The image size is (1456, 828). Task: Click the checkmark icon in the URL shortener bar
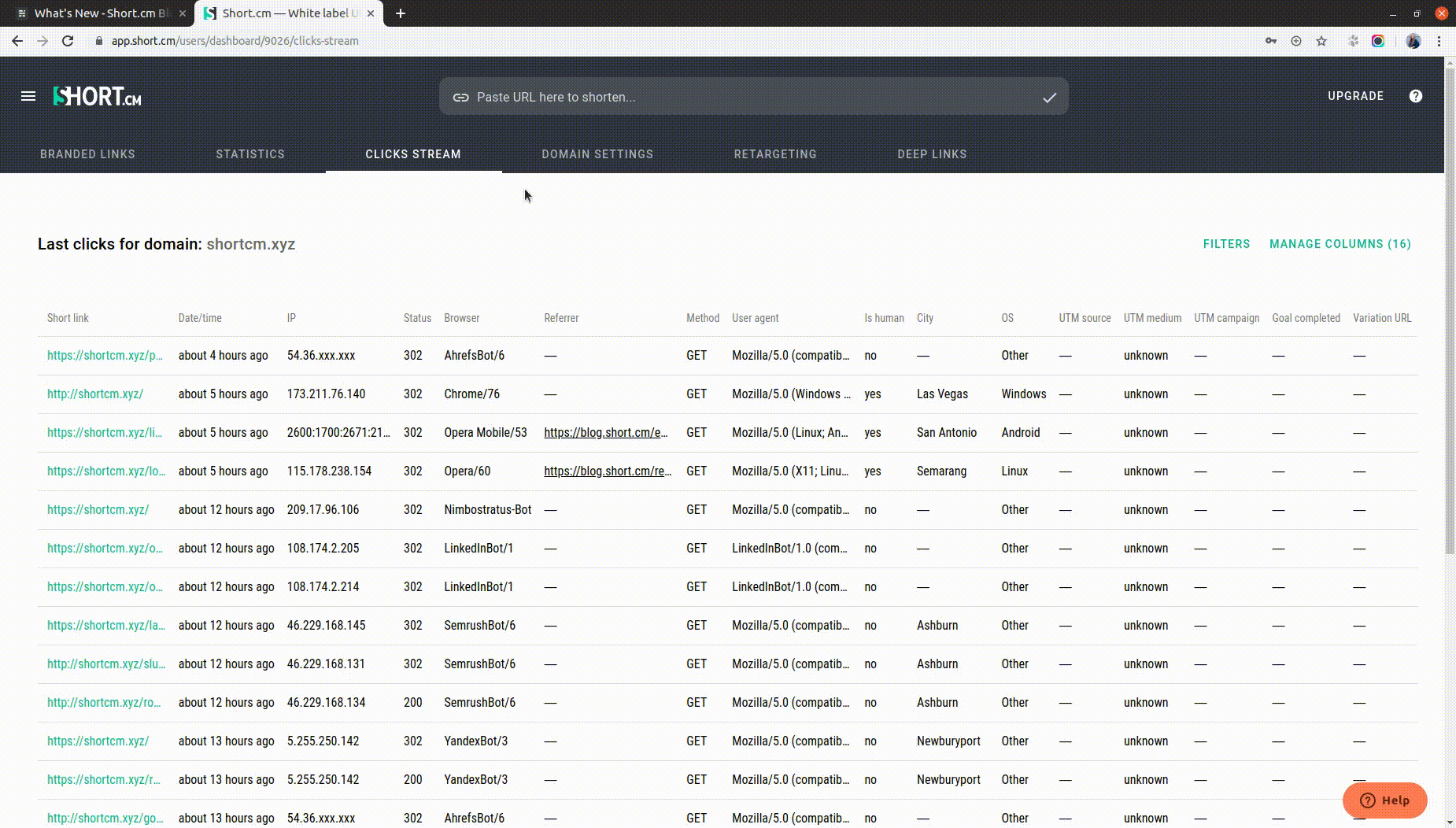(1048, 98)
